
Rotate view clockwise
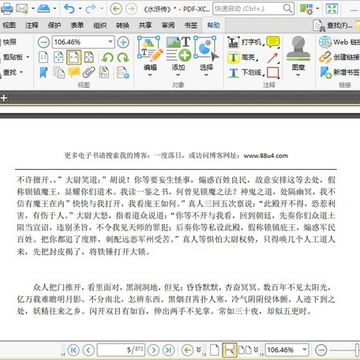123,57
